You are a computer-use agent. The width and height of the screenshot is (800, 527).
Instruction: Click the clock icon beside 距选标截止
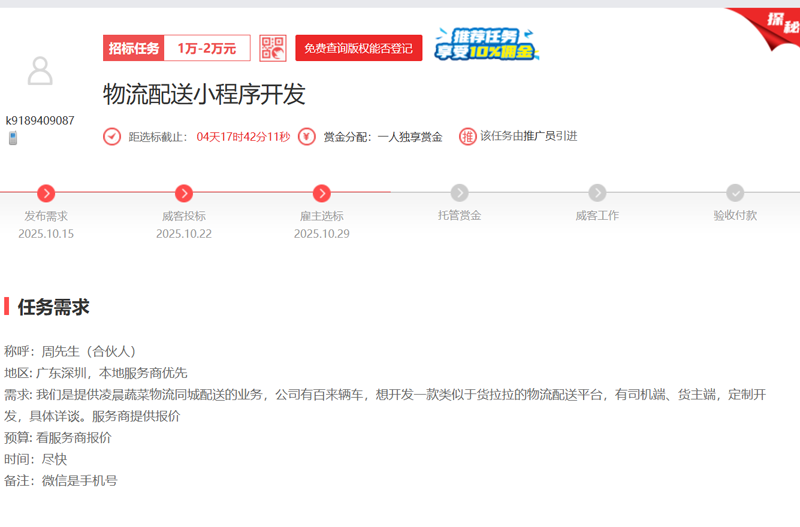click(112, 137)
